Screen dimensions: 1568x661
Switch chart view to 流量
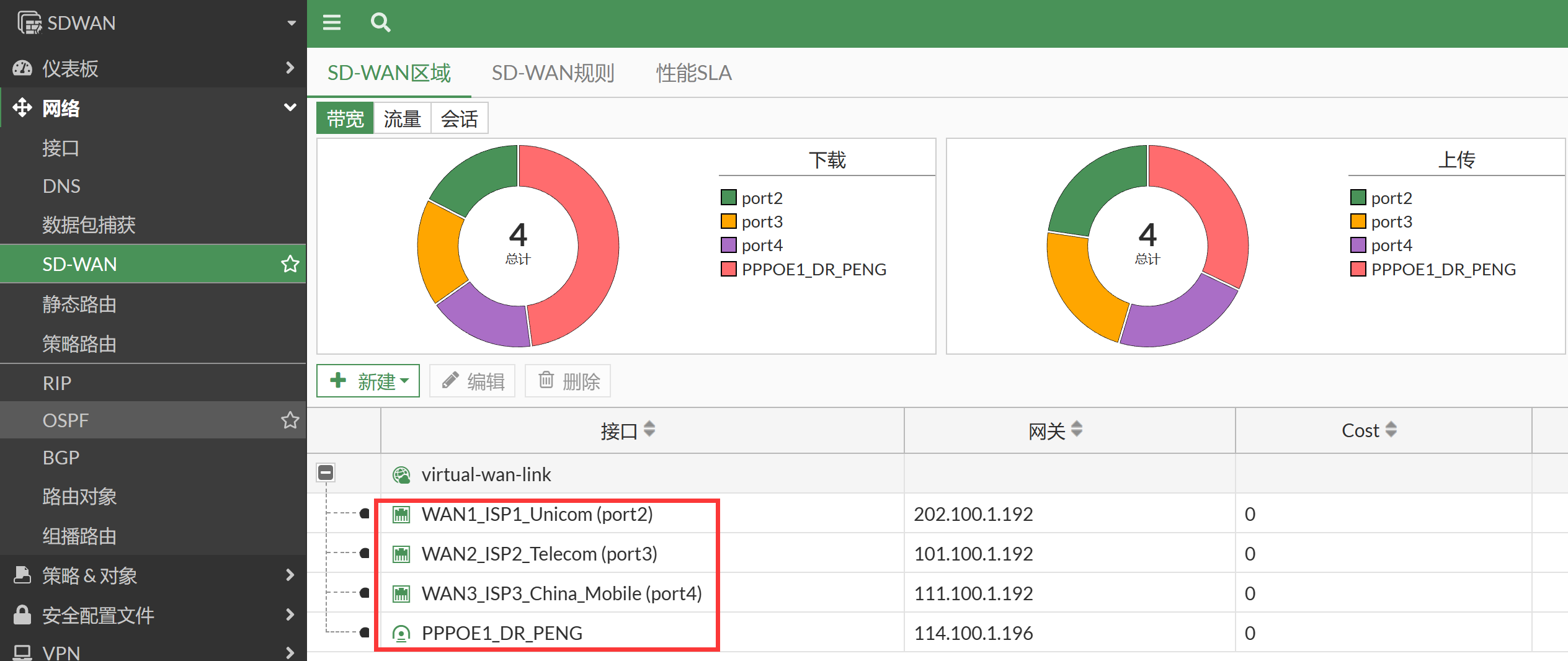click(402, 118)
